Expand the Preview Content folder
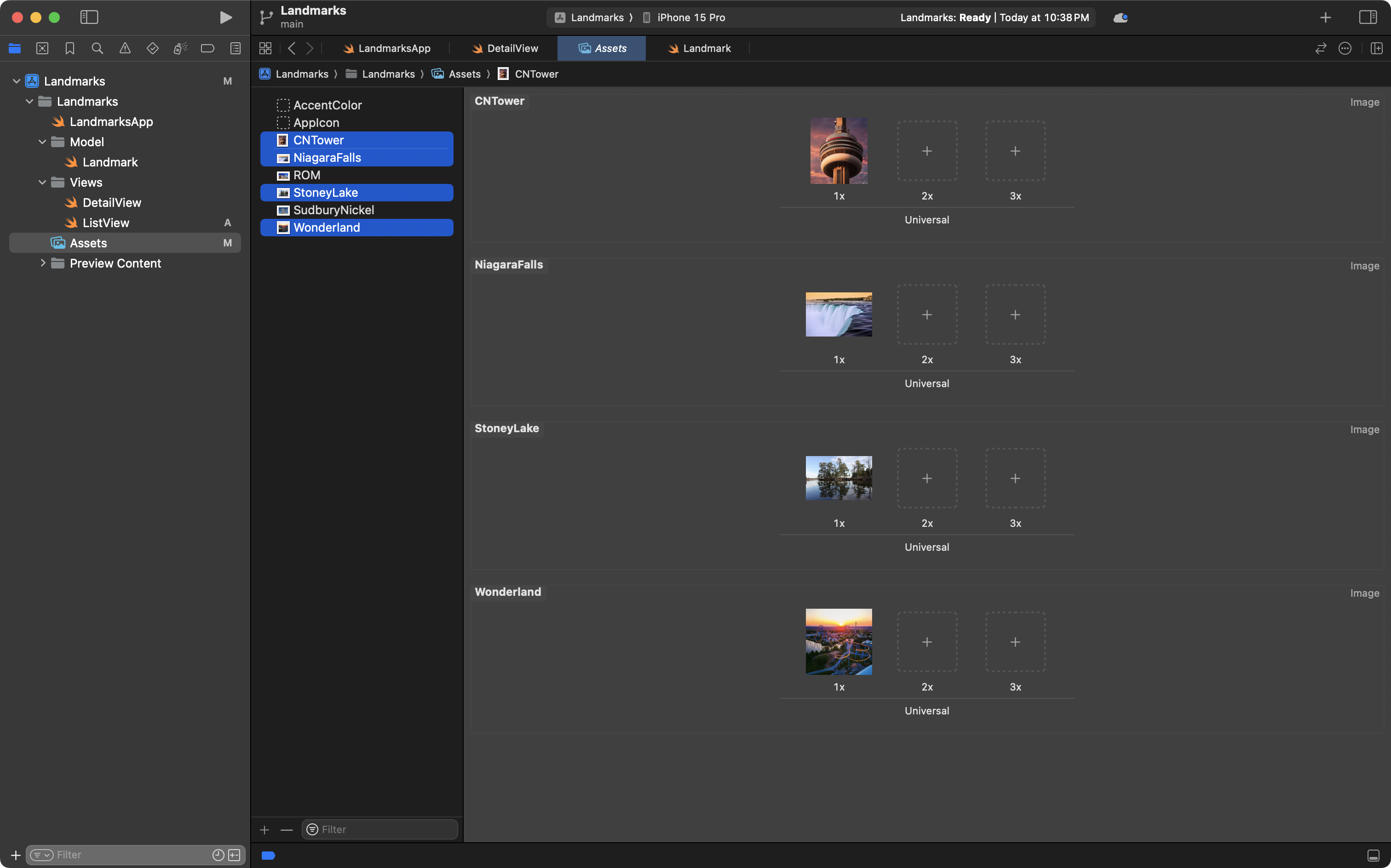Viewport: 1391px width, 868px height. pos(43,263)
